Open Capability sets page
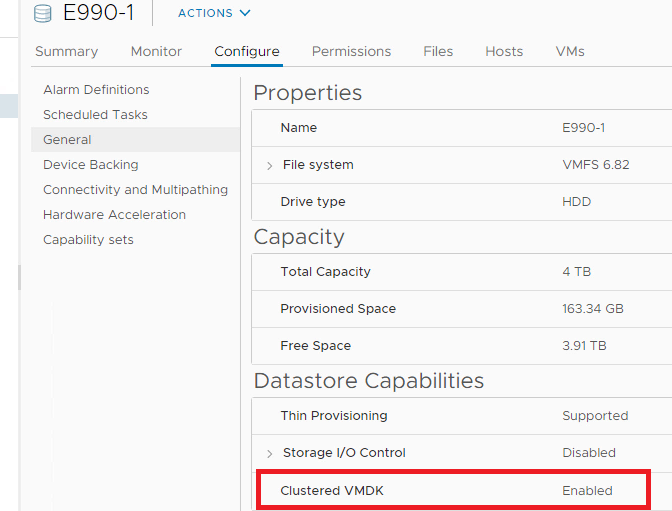Screen dimensions: 672x511 click(88, 240)
